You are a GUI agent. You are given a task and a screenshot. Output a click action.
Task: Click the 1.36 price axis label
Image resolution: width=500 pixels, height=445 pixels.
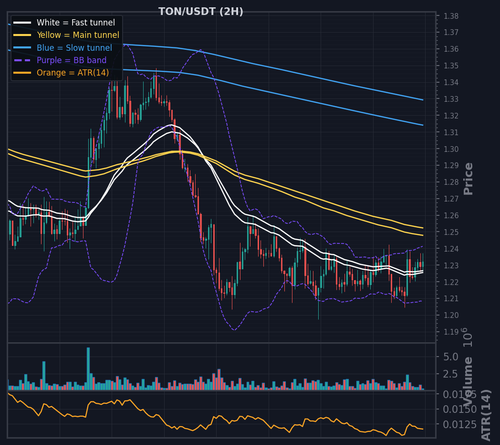point(451,49)
